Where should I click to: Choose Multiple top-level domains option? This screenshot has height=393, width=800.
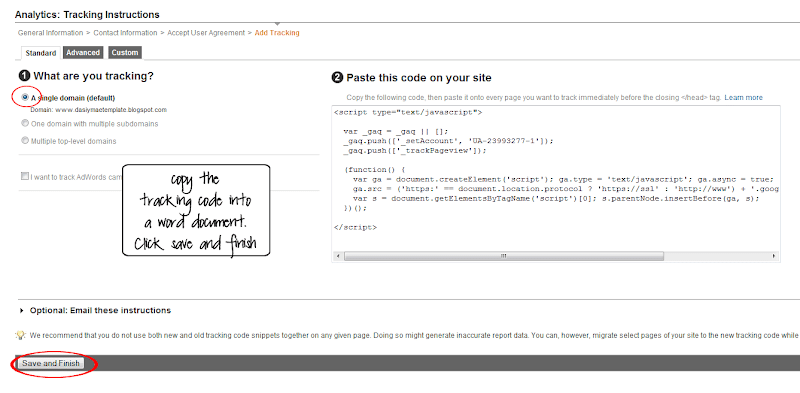(25, 140)
